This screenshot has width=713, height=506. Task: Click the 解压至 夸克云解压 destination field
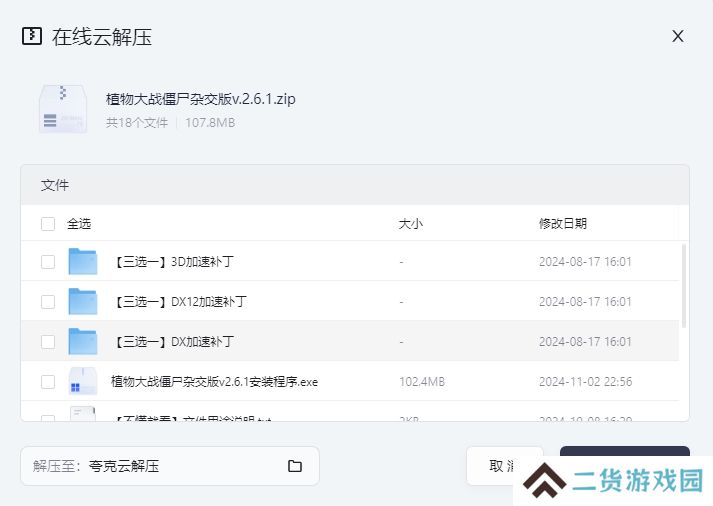pos(170,466)
